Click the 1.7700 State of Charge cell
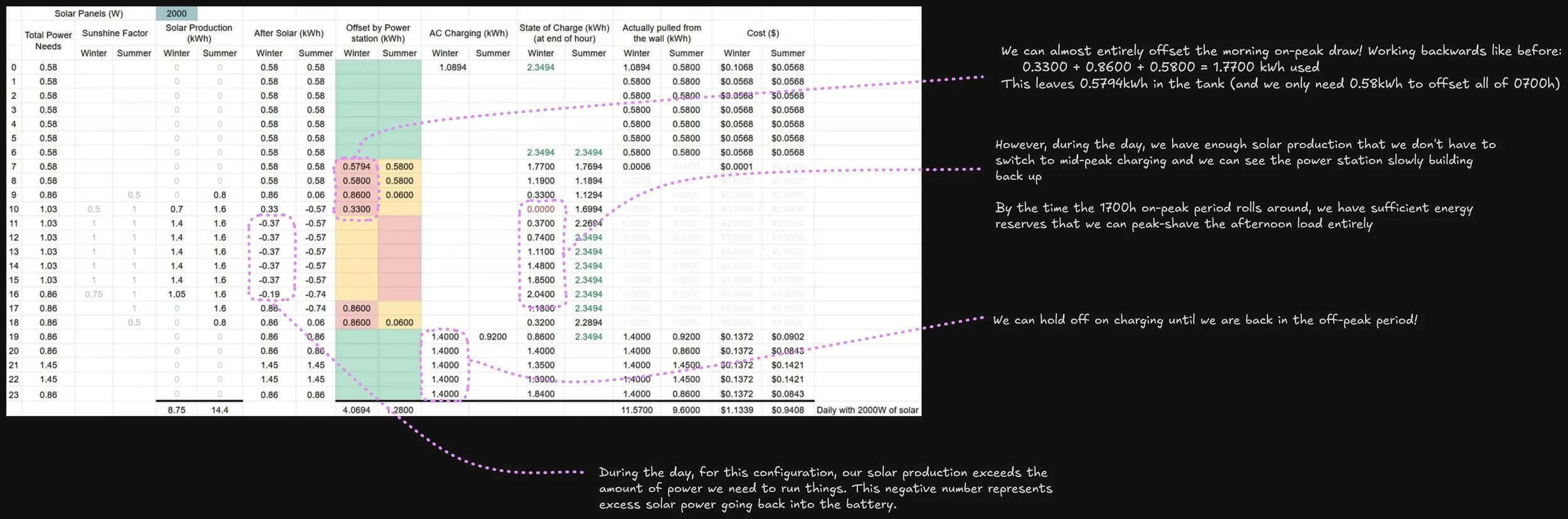 541,167
